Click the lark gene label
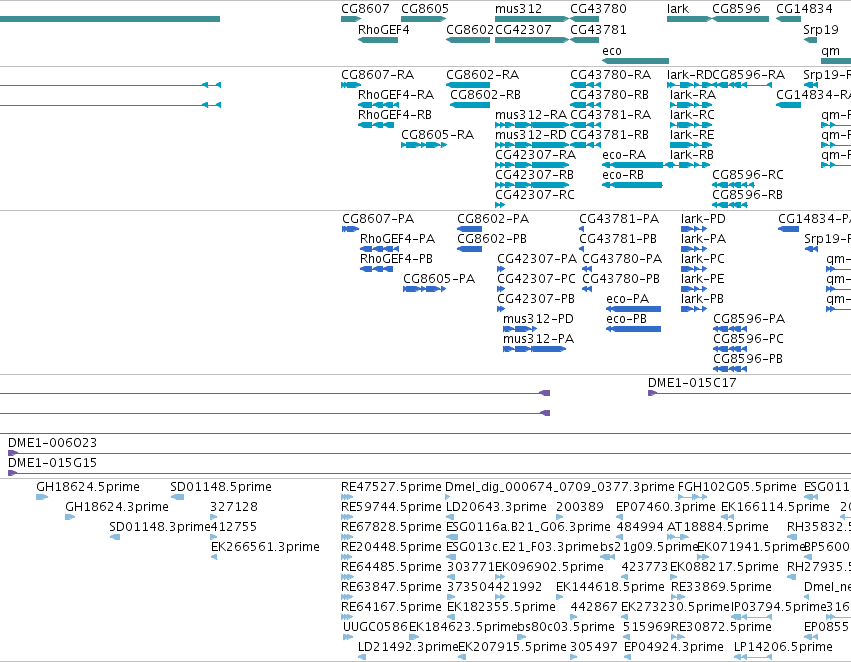The image size is (851, 662). point(678,9)
